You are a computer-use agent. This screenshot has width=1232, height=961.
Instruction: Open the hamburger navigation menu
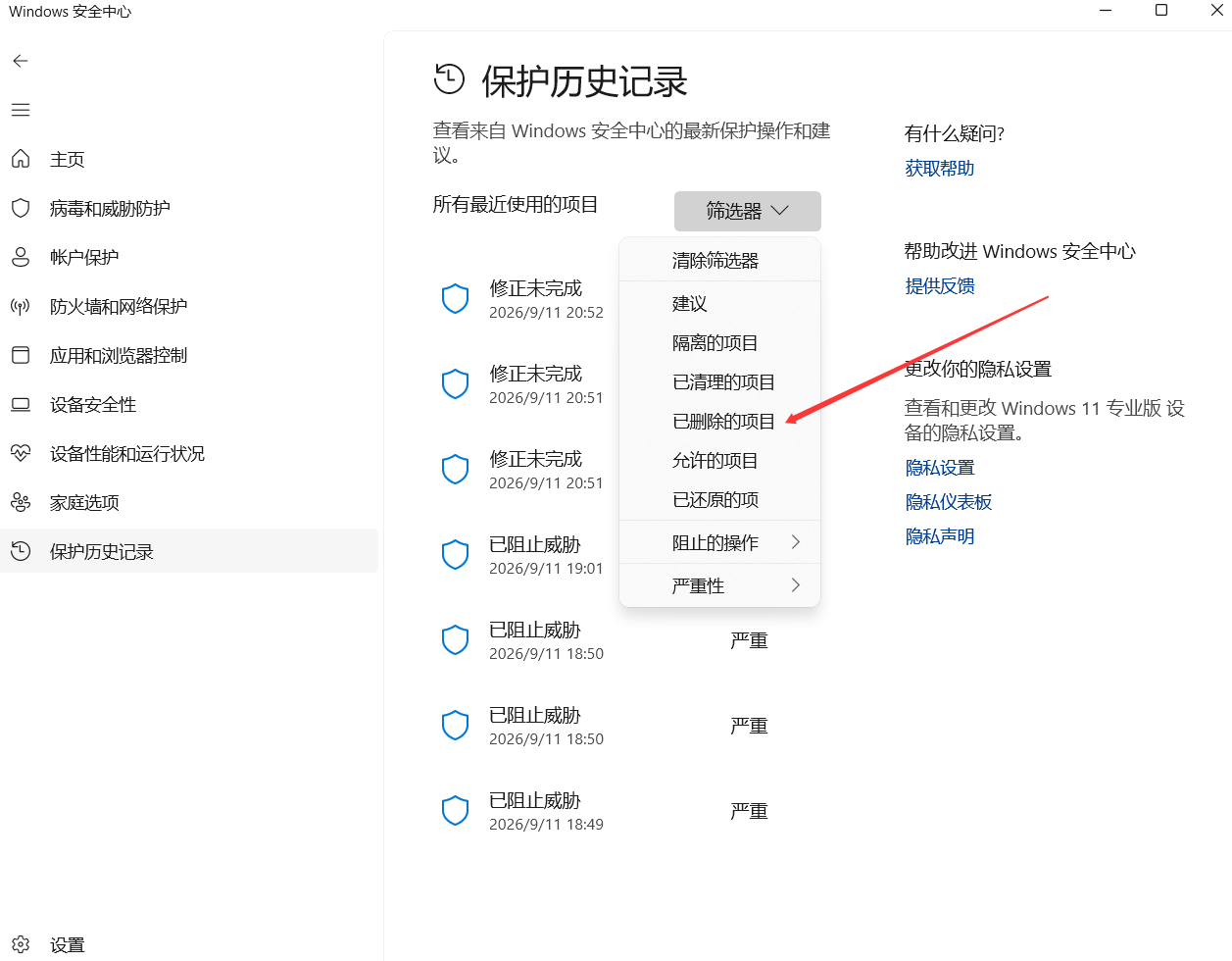[x=21, y=110]
